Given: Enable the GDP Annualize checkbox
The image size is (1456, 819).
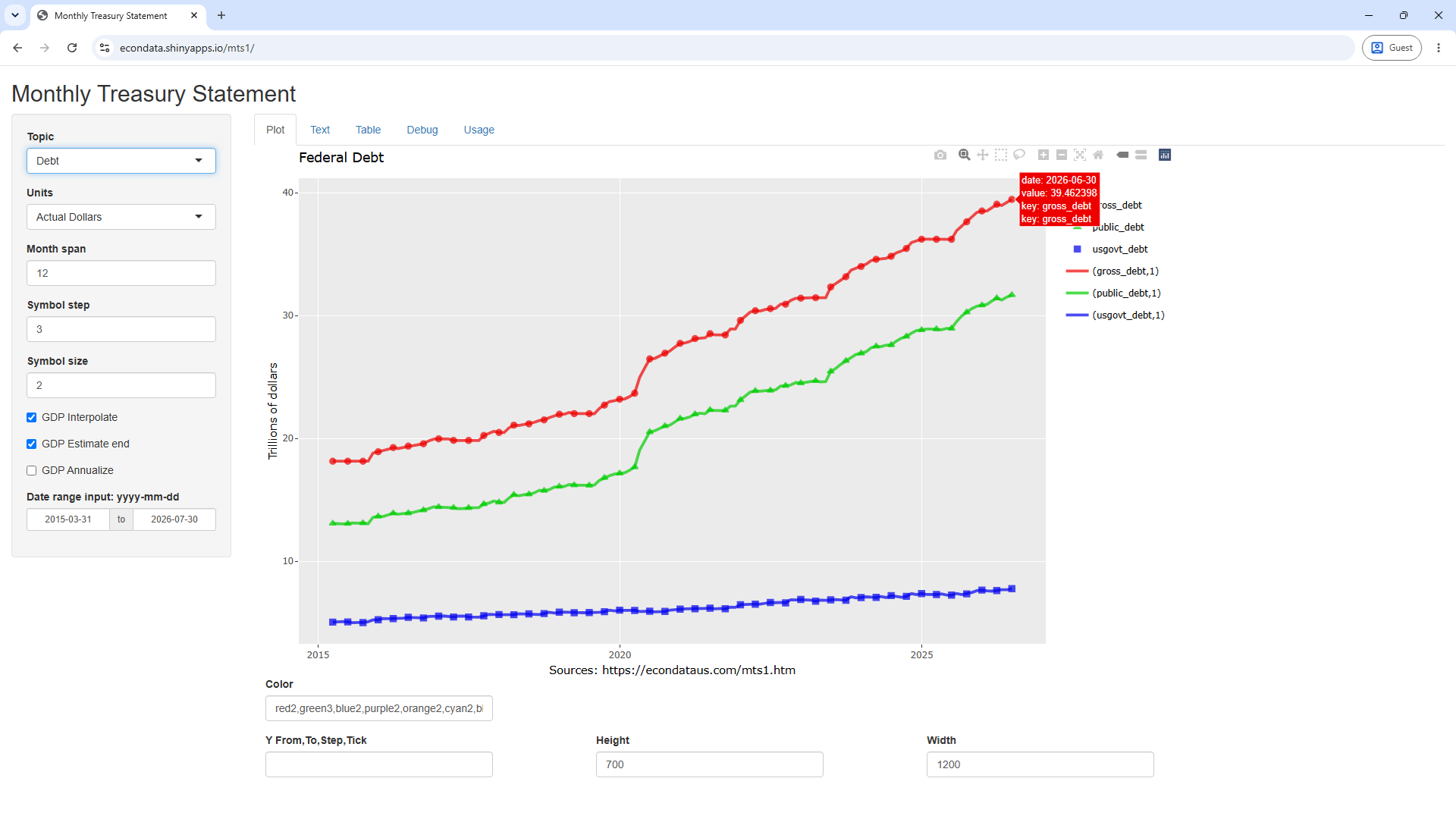Looking at the screenshot, I should coord(32,471).
